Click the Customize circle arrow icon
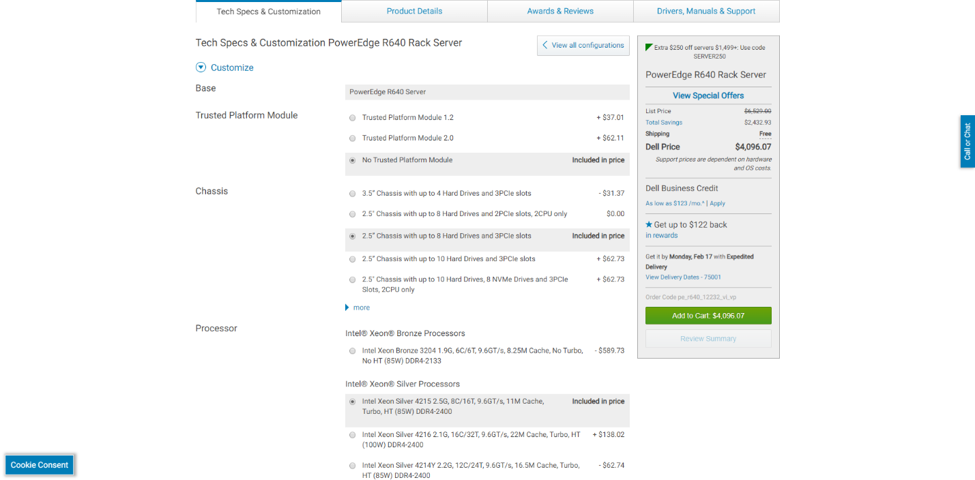Screen dimensions: 975x480 pos(201,67)
